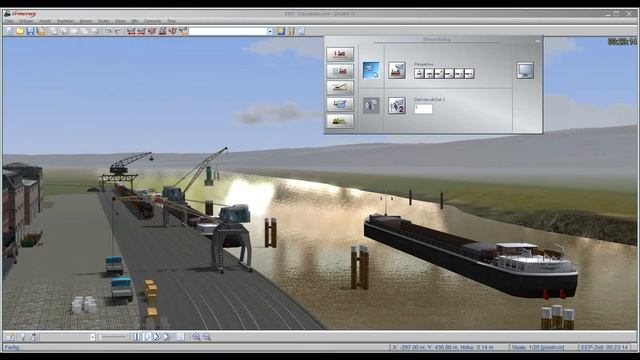This screenshot has height=360, width=640.
Task: Click the icon left of the bottom dropdown
Action: [x=33, y=337]
